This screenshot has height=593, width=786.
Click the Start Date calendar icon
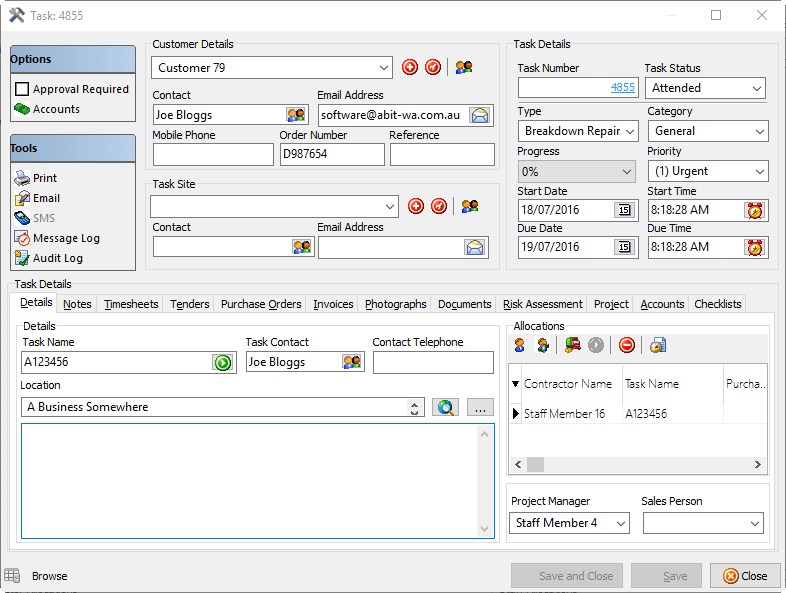pyautogui.click(x=624, y=210)
